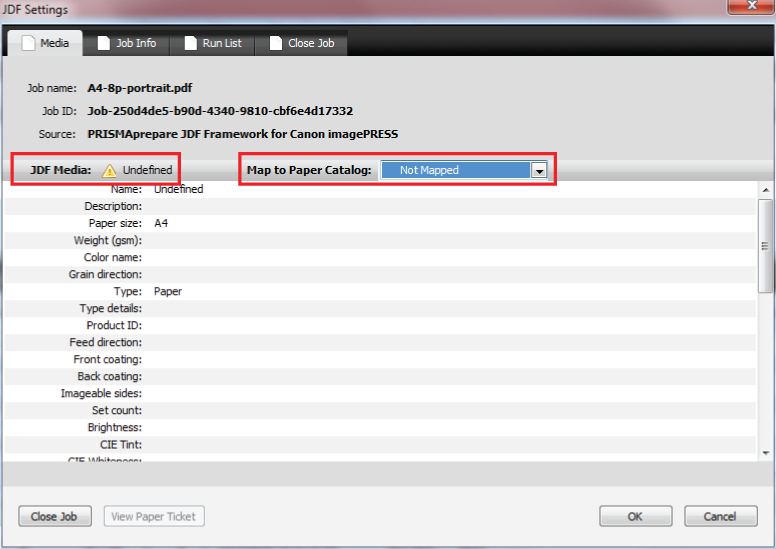Expand the Map to Paper Catalog dropdown arrow

click(539, 171)
